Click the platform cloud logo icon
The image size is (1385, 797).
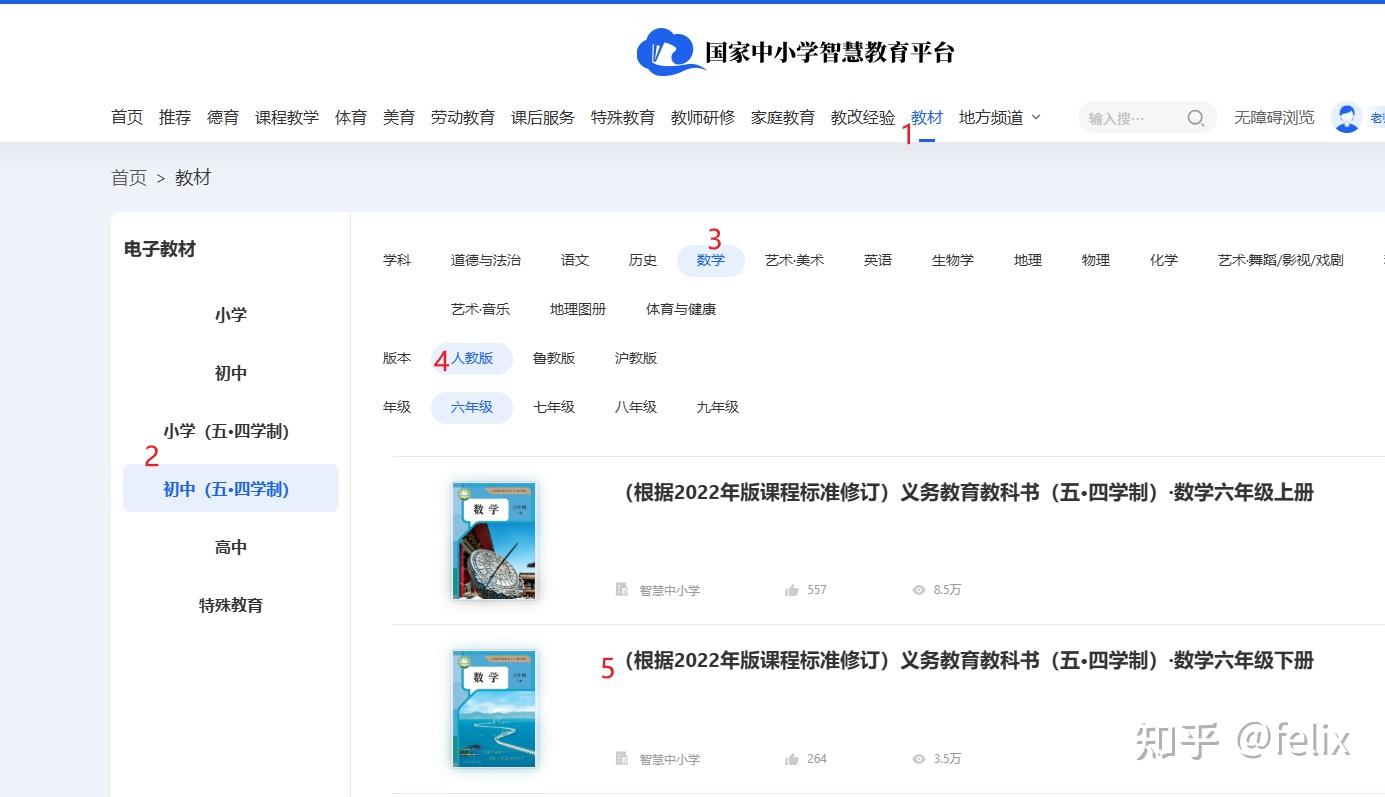tap(671, 51)
